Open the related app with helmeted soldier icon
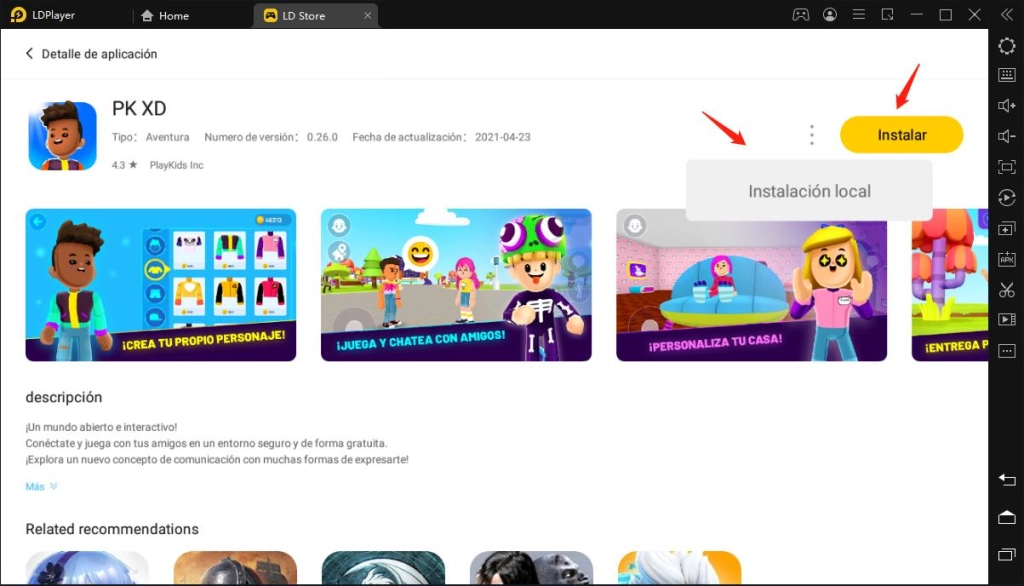 click(x=235, y=568)
